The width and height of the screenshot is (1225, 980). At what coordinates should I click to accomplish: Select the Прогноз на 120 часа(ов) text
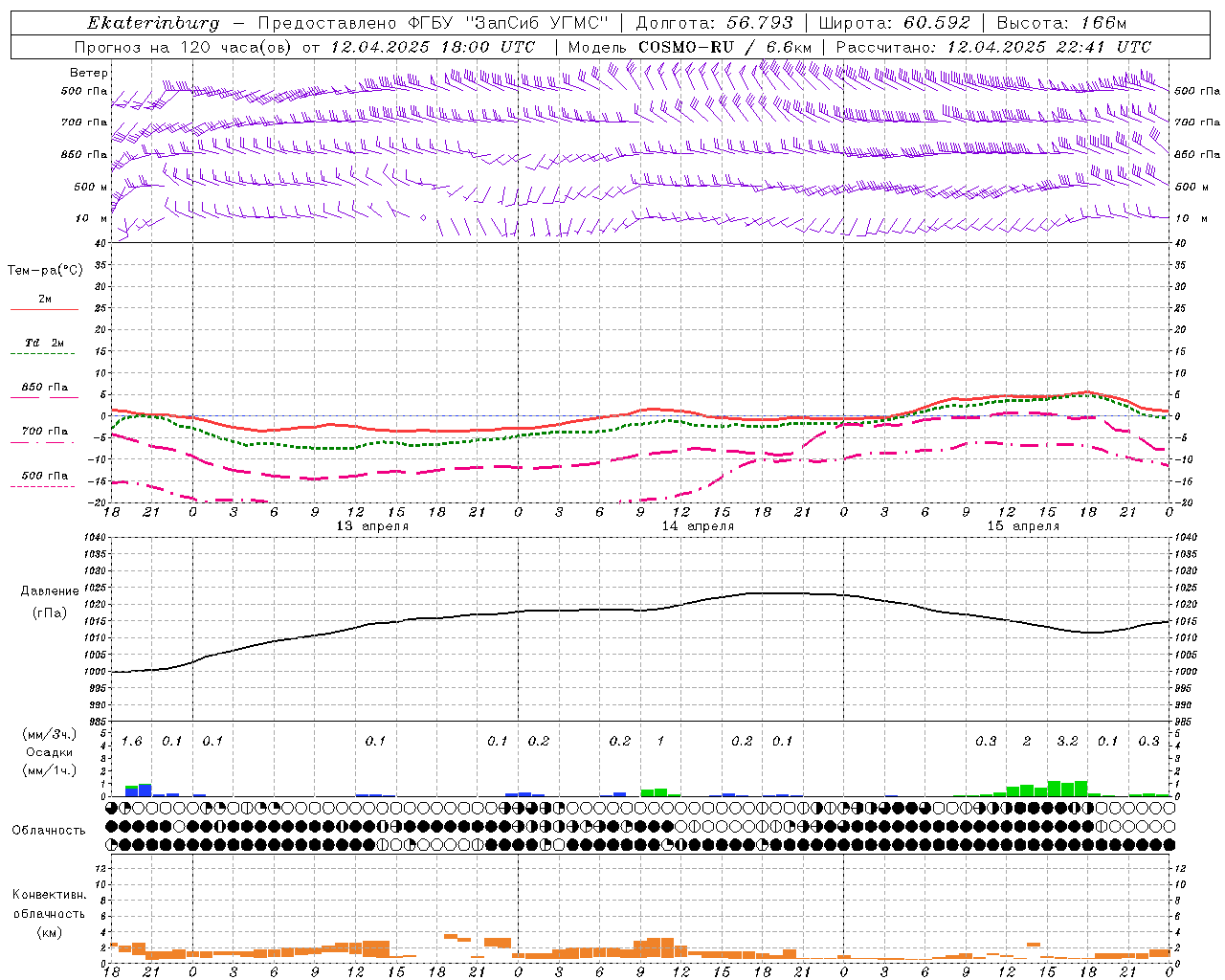[184, 46]
